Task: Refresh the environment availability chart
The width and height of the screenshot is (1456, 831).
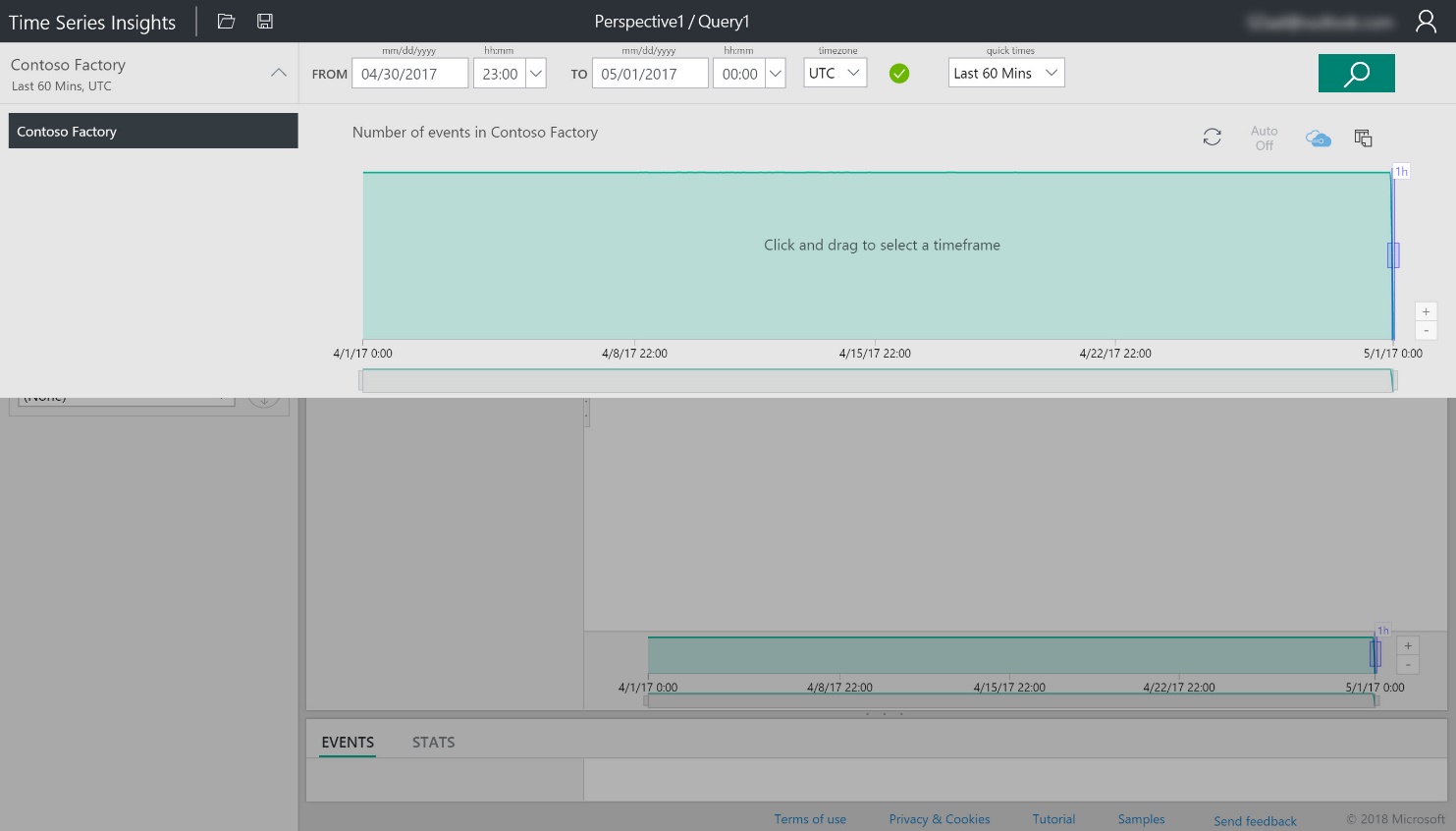Action: click(x=1213, y=138)
